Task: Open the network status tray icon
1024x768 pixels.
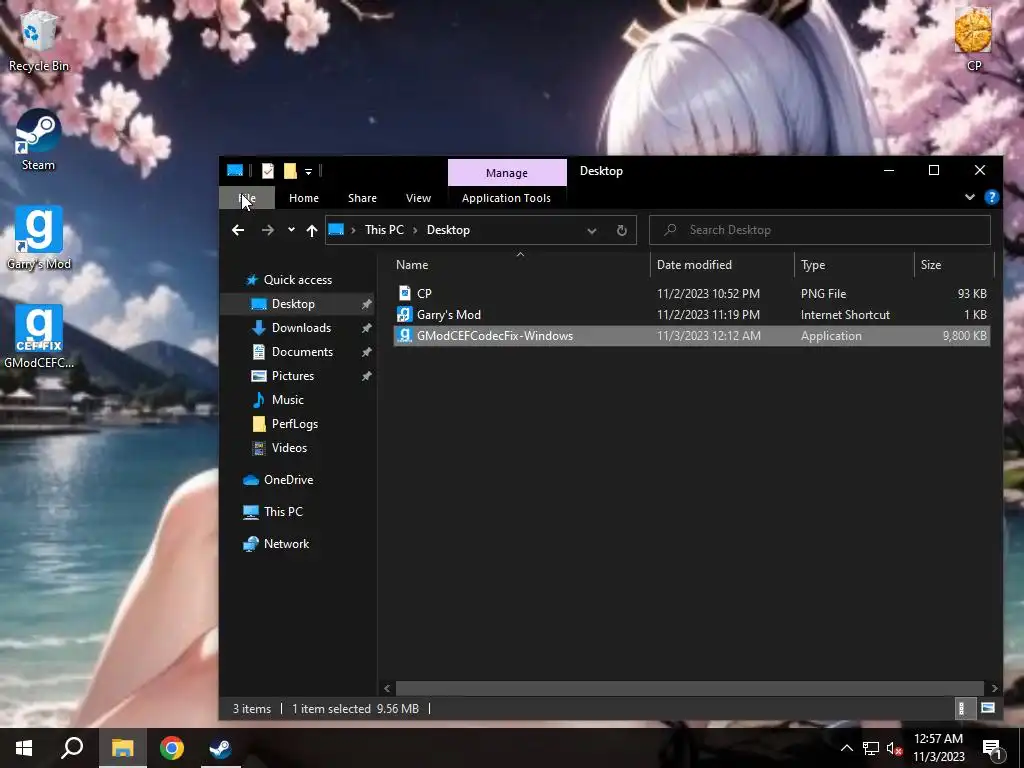Action: click(871, 748)
